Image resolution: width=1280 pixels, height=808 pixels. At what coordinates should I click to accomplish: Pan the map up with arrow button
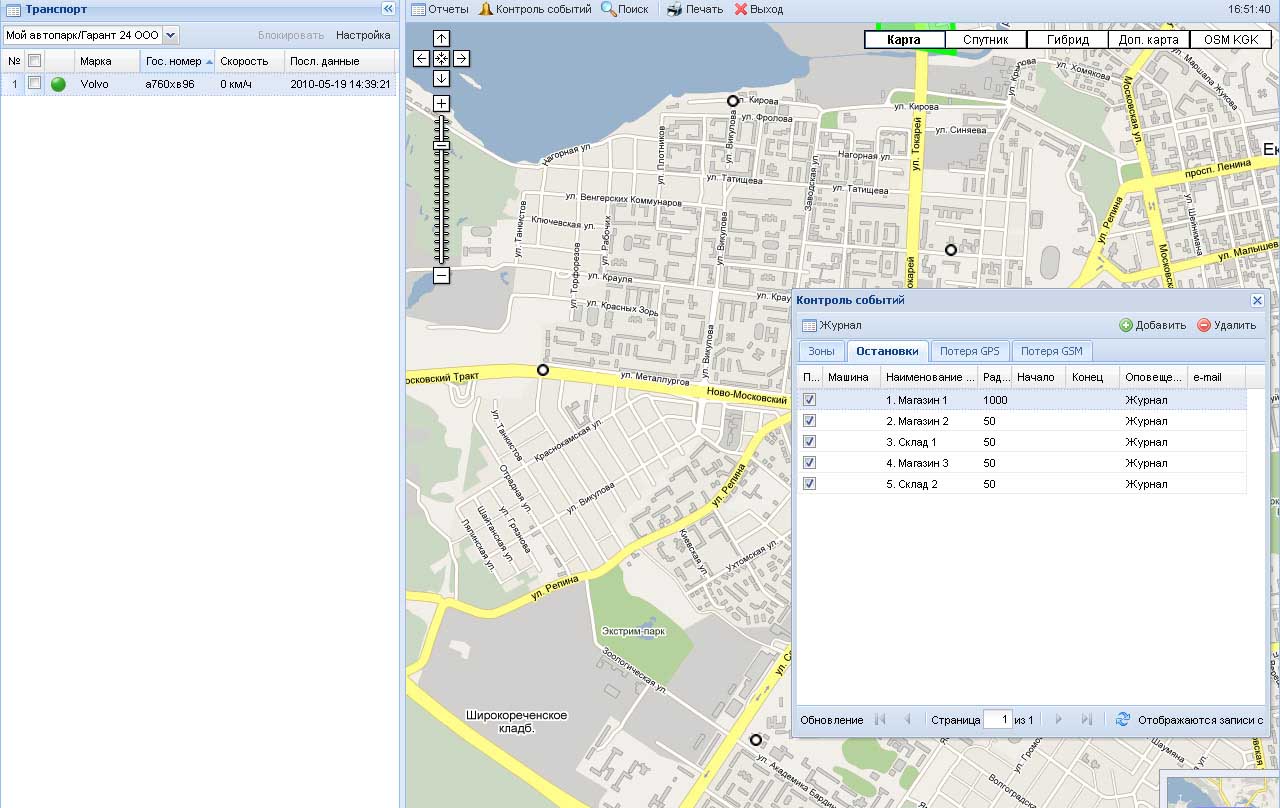(441, 39)
